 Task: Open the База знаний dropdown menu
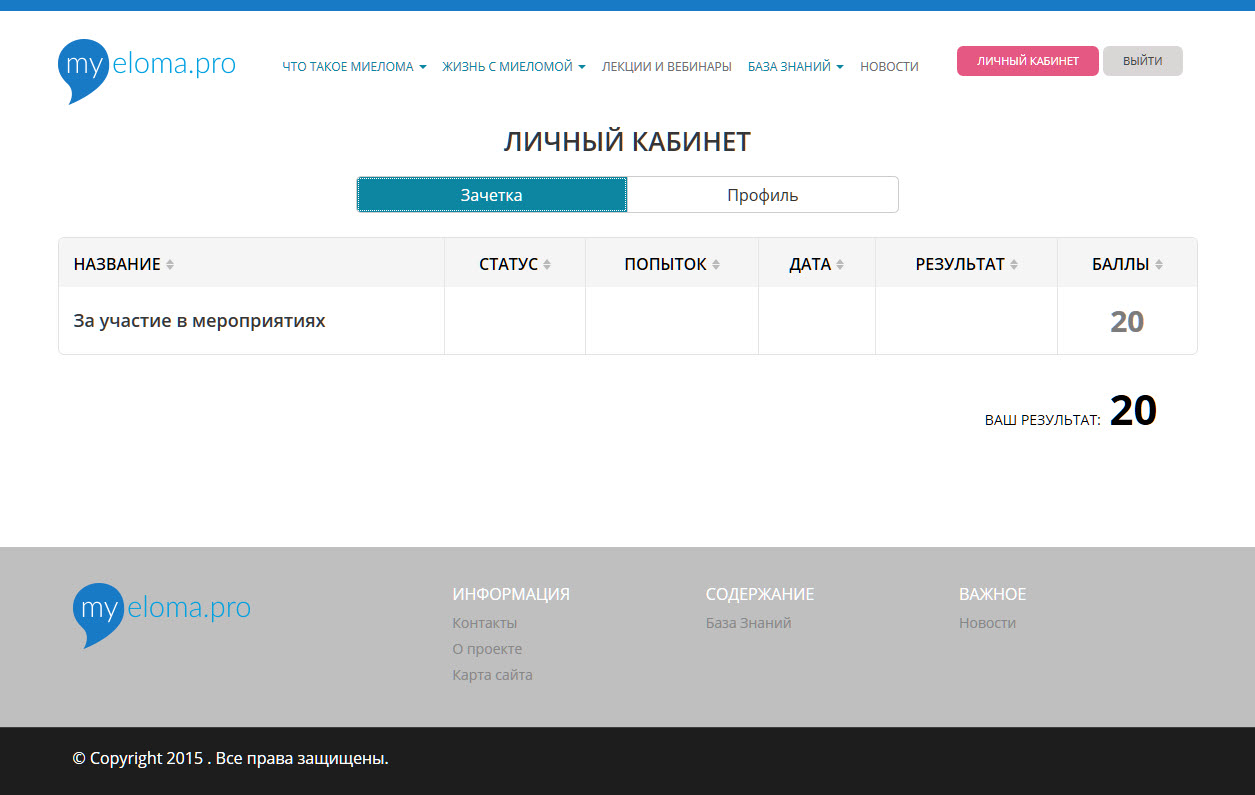(795, 67)
